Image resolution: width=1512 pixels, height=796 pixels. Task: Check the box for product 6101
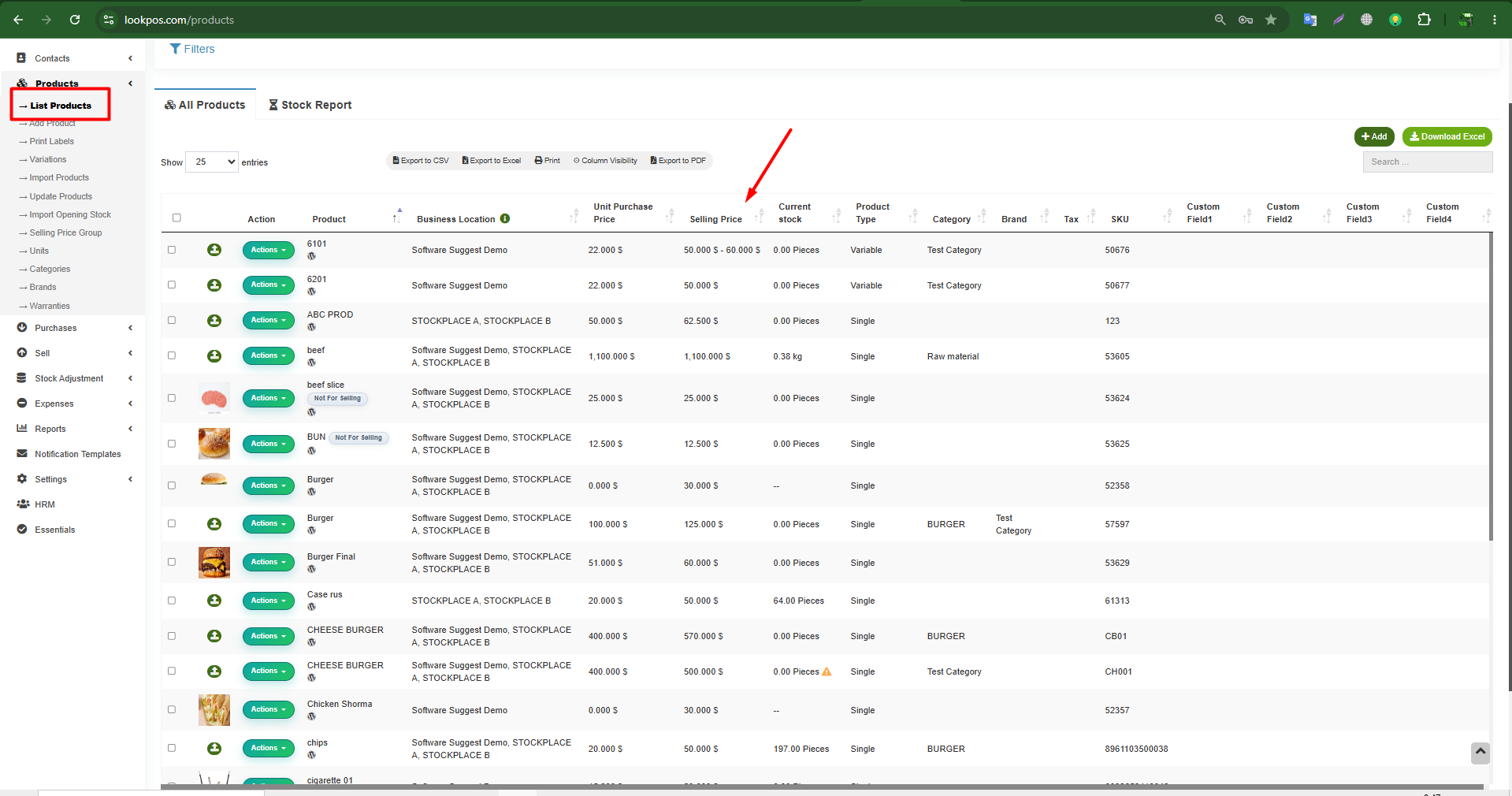coord(172,250)
